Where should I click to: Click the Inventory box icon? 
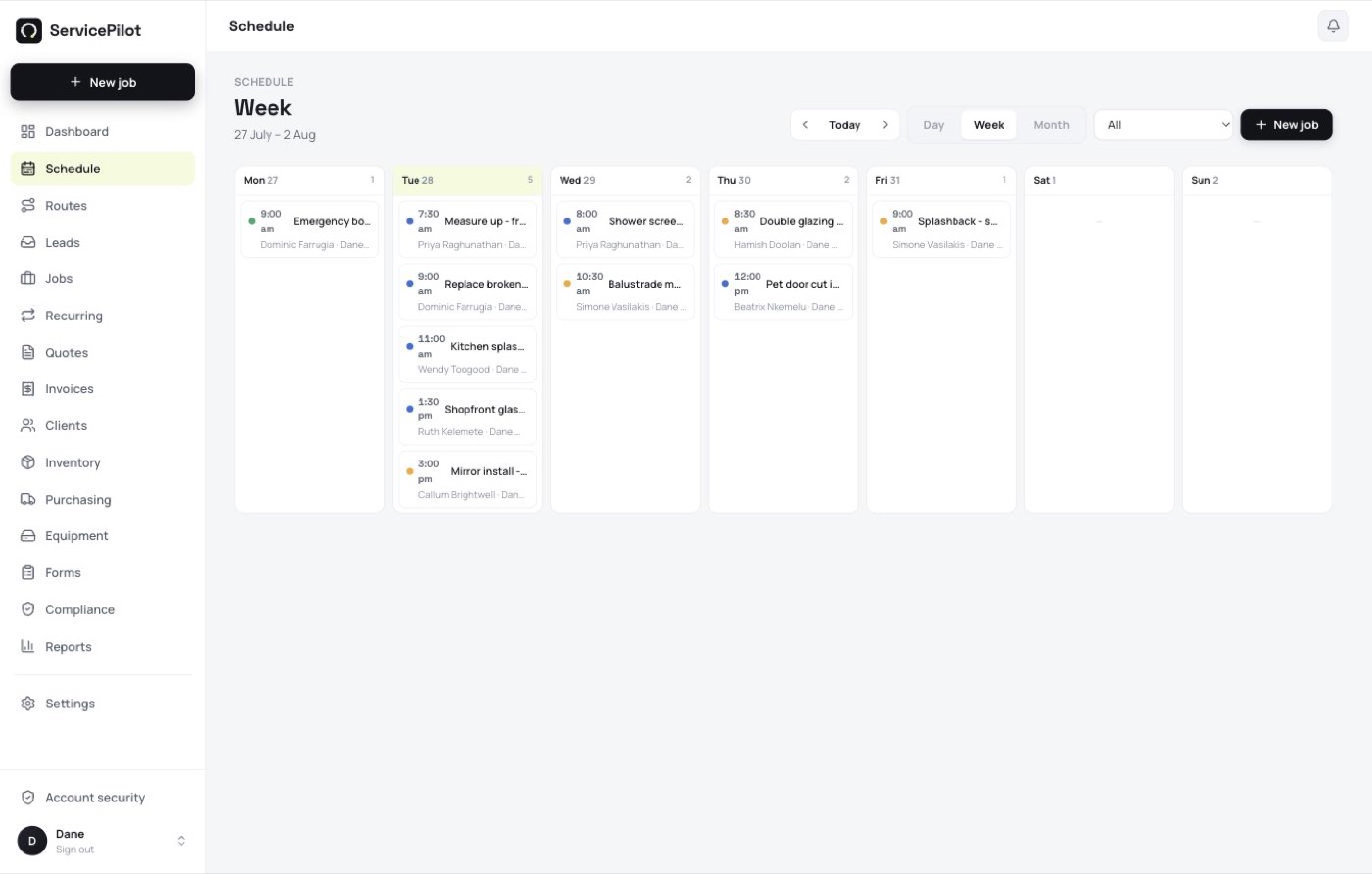tap(27, 462)
